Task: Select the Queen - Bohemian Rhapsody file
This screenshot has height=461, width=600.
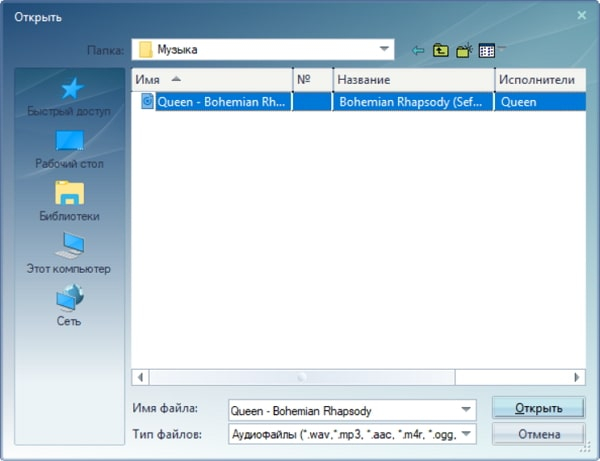Action: coord(221,102)
